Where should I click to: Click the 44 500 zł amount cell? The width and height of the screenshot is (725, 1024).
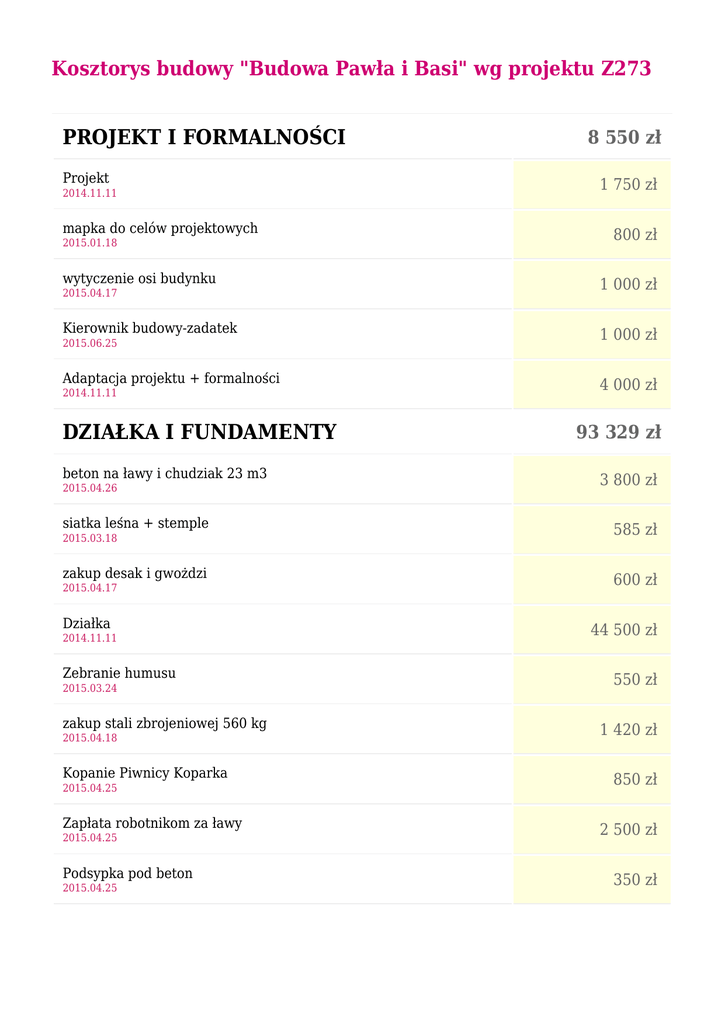coord(623,630)
